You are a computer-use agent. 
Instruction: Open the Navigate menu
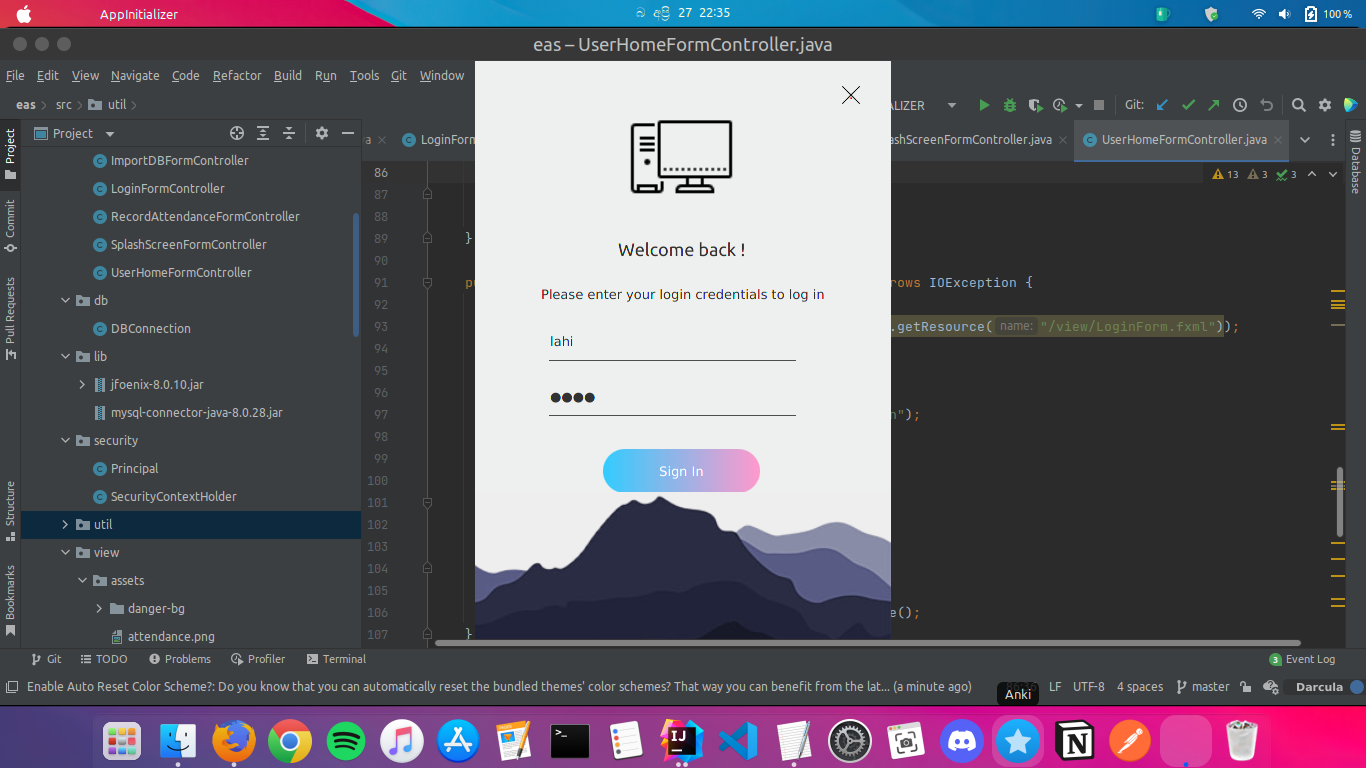(135, 76)
